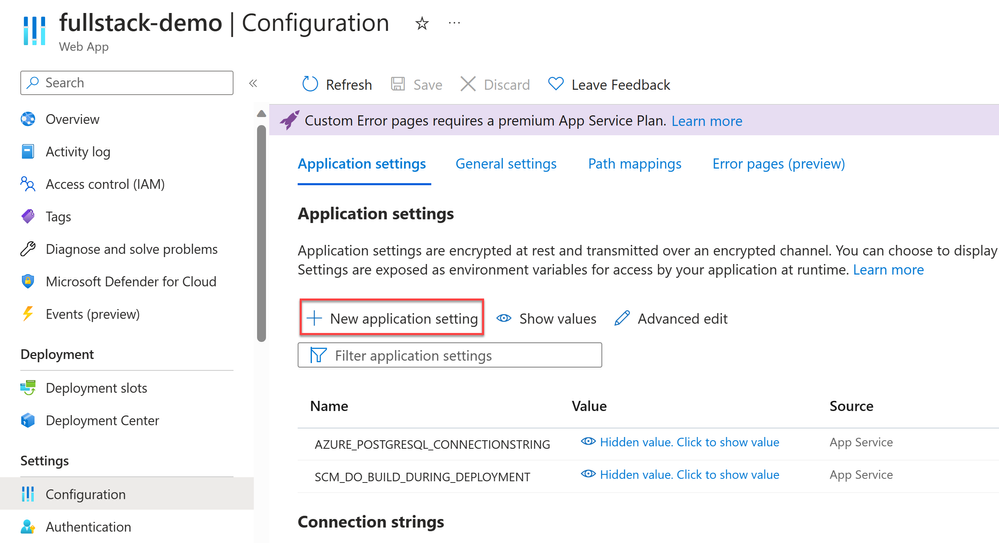The image size is (999, 543).
Task: Add a New application setting
Action: [392, 318]
